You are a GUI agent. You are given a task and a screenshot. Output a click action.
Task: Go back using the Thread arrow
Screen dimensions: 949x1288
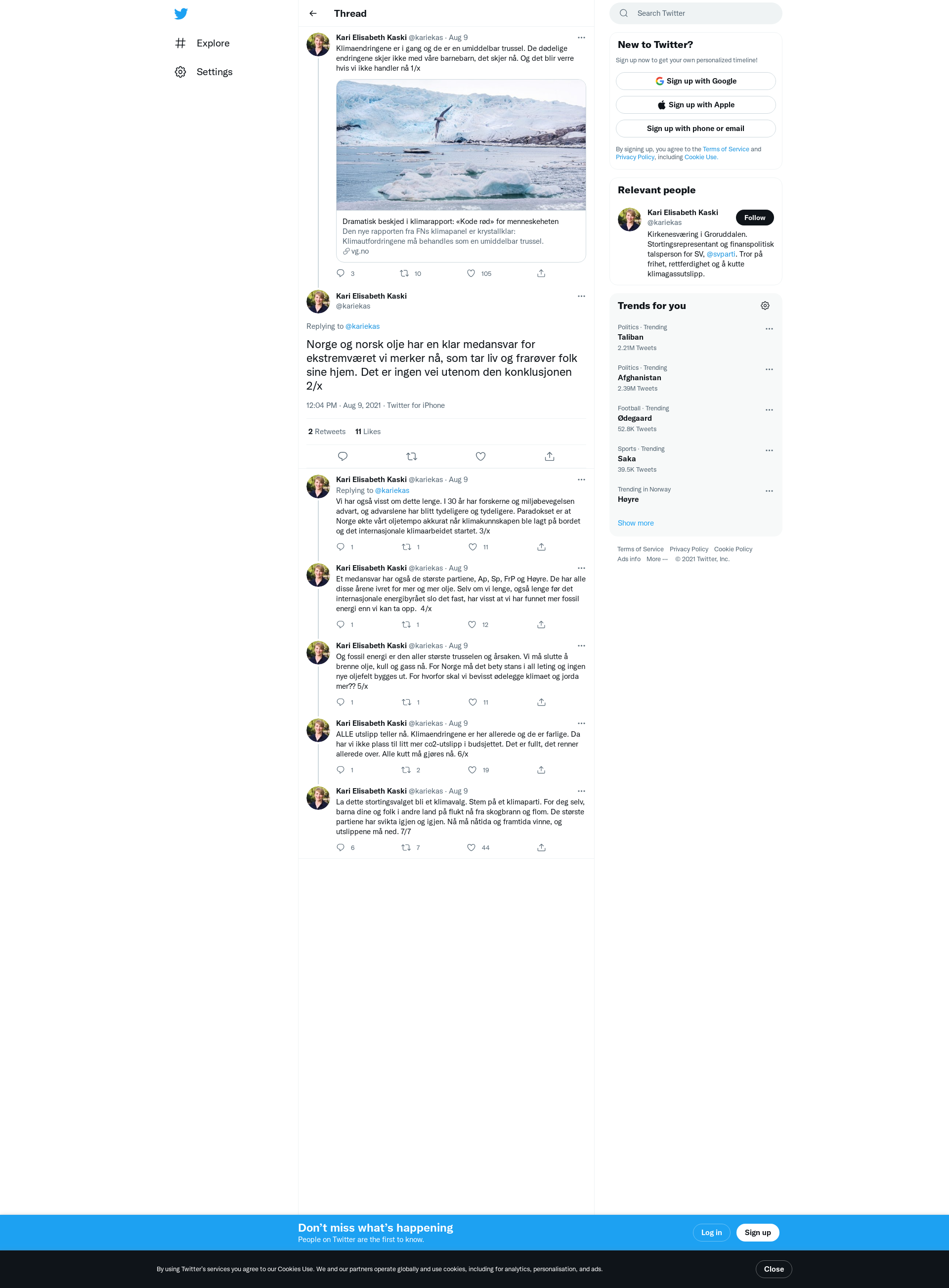tap(313, 13)
